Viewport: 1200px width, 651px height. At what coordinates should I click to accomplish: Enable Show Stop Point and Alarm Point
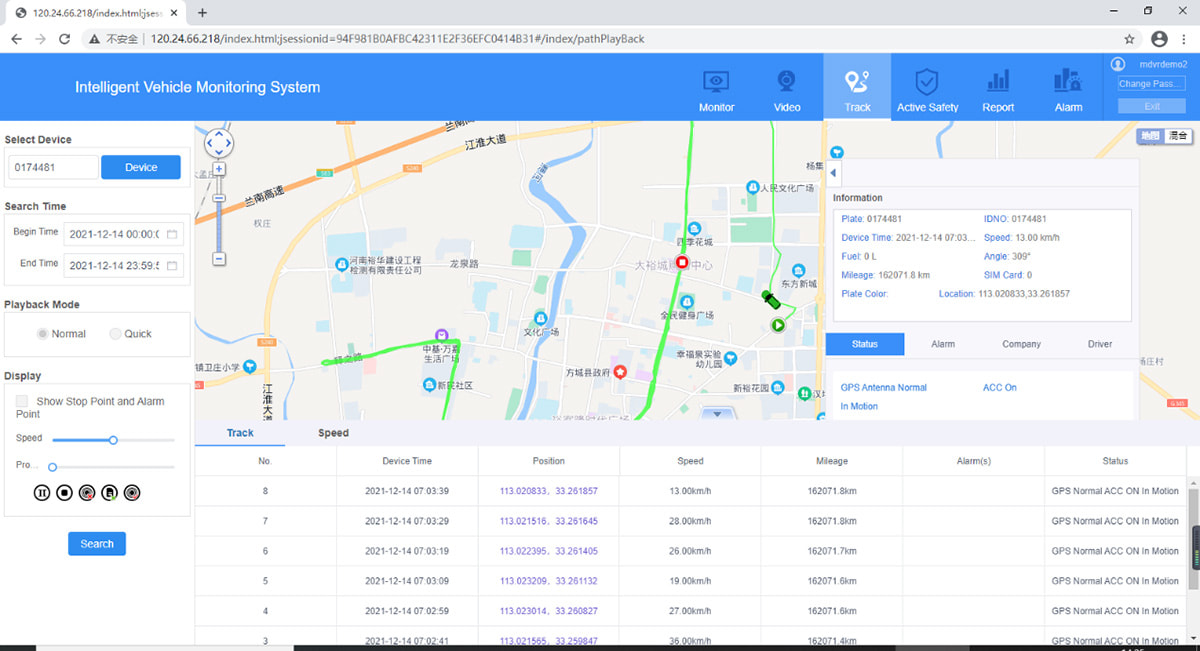(x=22, y=401)
